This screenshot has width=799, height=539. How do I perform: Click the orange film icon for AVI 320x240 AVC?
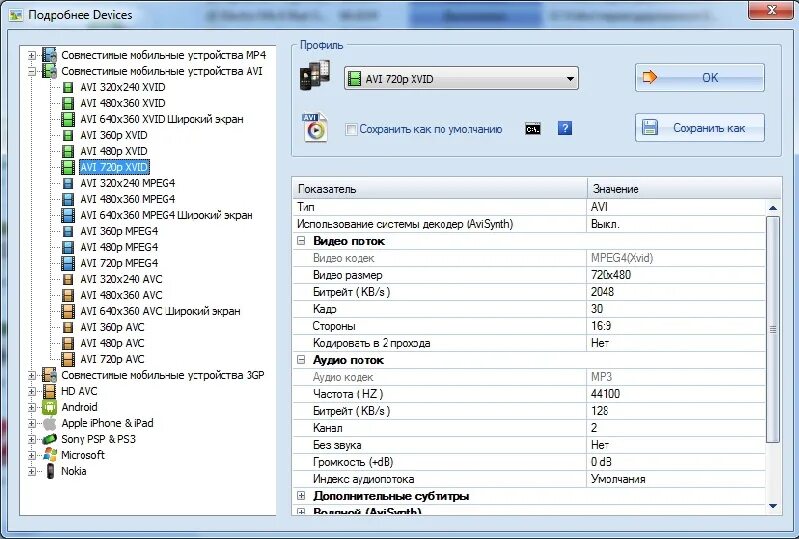click(x=68, y=279)
